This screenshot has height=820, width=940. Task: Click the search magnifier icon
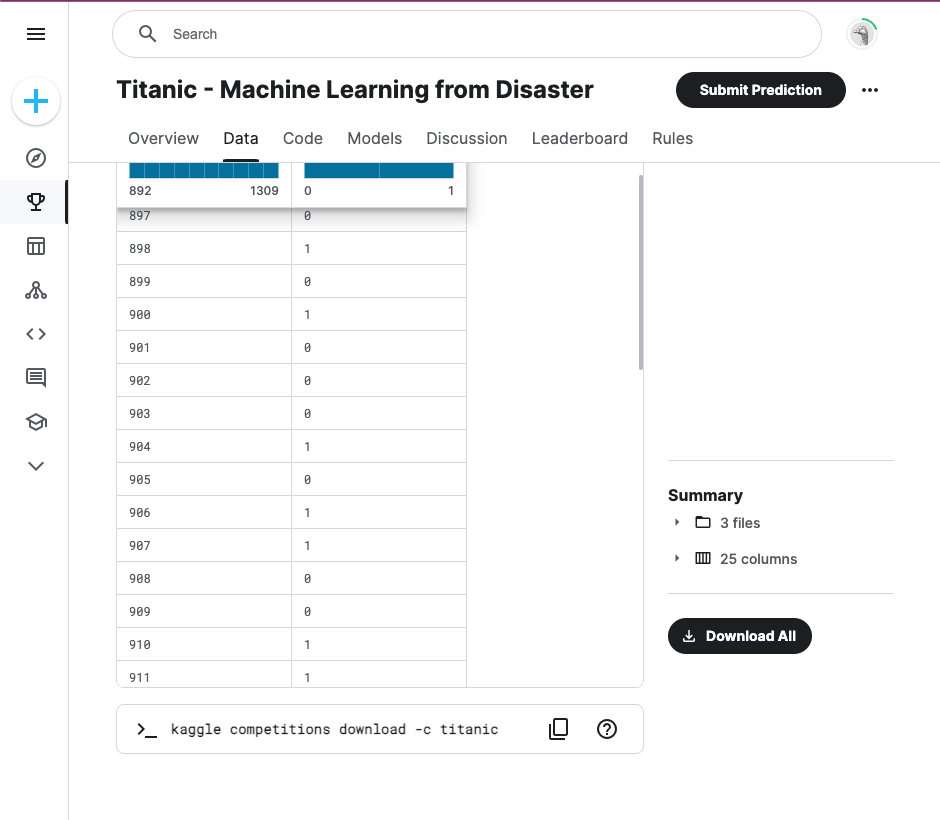(147, 34)
